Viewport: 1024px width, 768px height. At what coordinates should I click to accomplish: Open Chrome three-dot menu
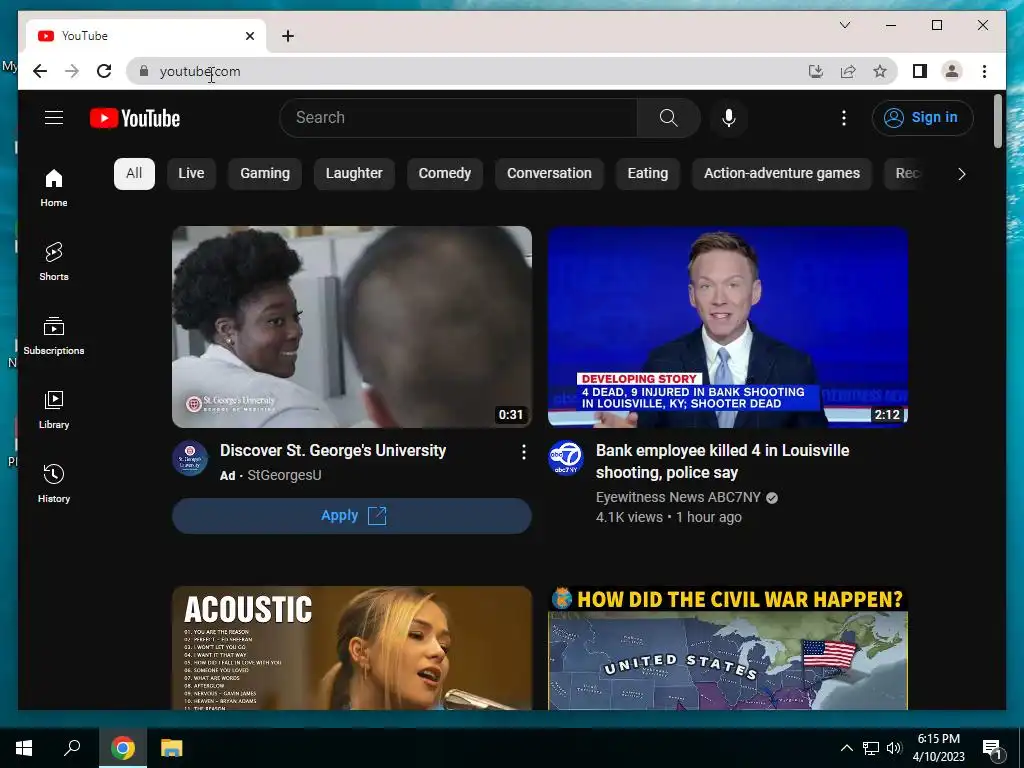(x=984, y=71)
